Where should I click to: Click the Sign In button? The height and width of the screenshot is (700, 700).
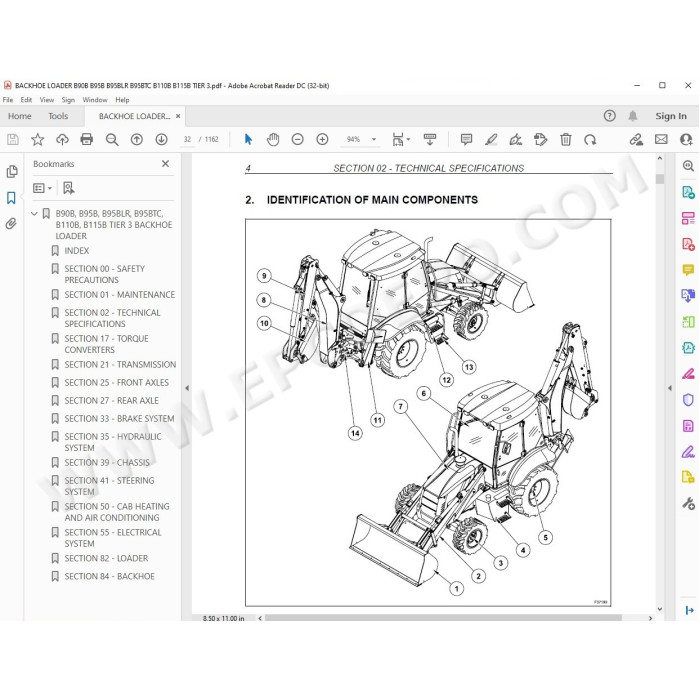tap(671, 116)
